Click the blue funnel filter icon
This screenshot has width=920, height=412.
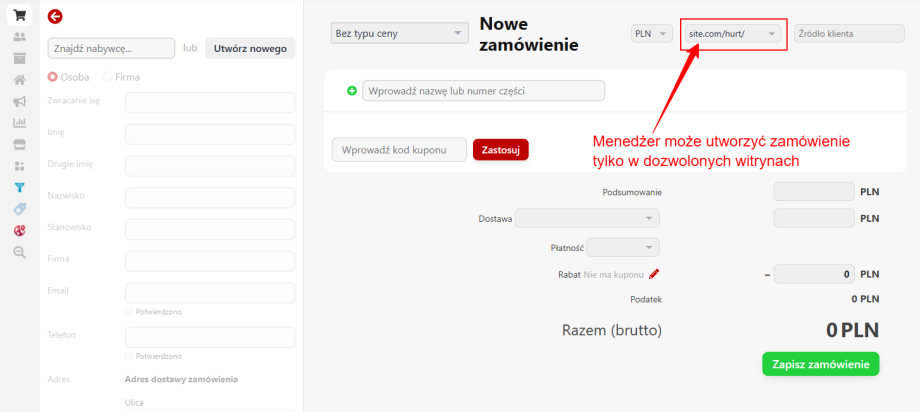(19, 187)
